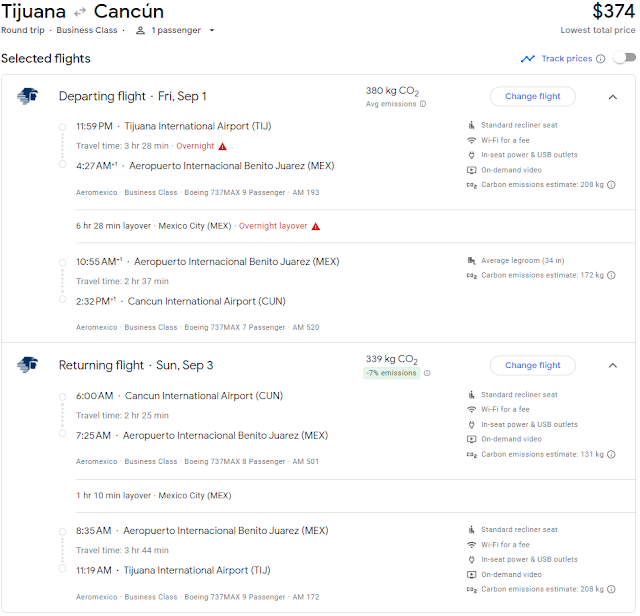Click the 339 kg CO2 emissions value

coord(393,360)
